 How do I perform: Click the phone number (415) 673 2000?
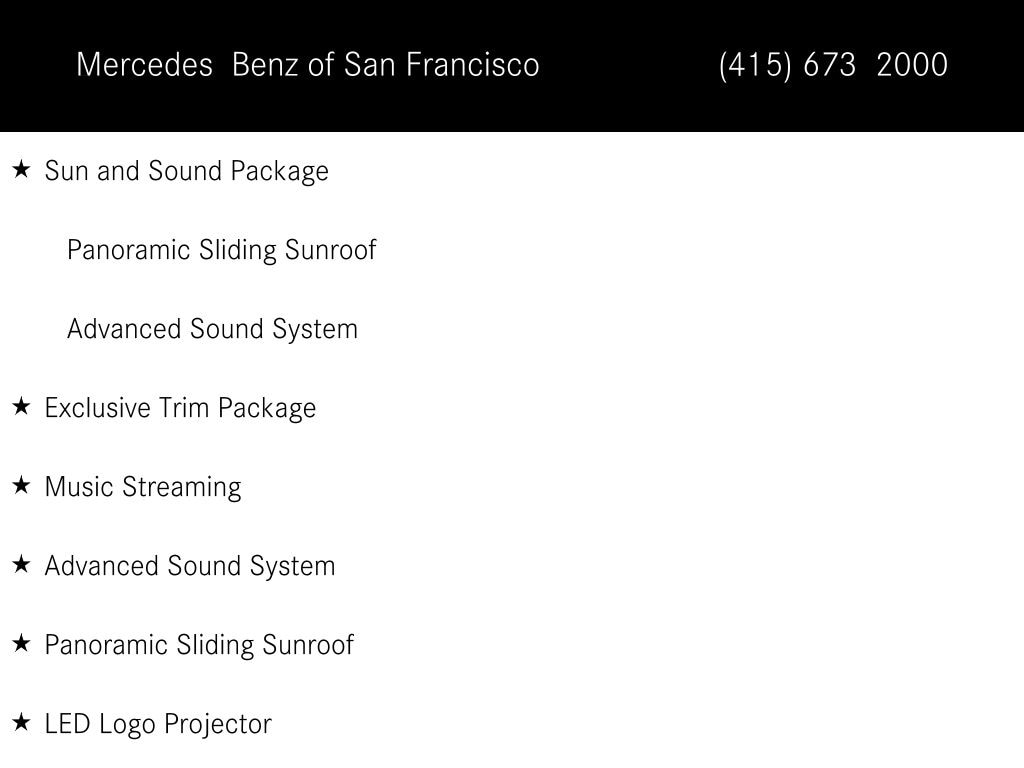point(833,65)
